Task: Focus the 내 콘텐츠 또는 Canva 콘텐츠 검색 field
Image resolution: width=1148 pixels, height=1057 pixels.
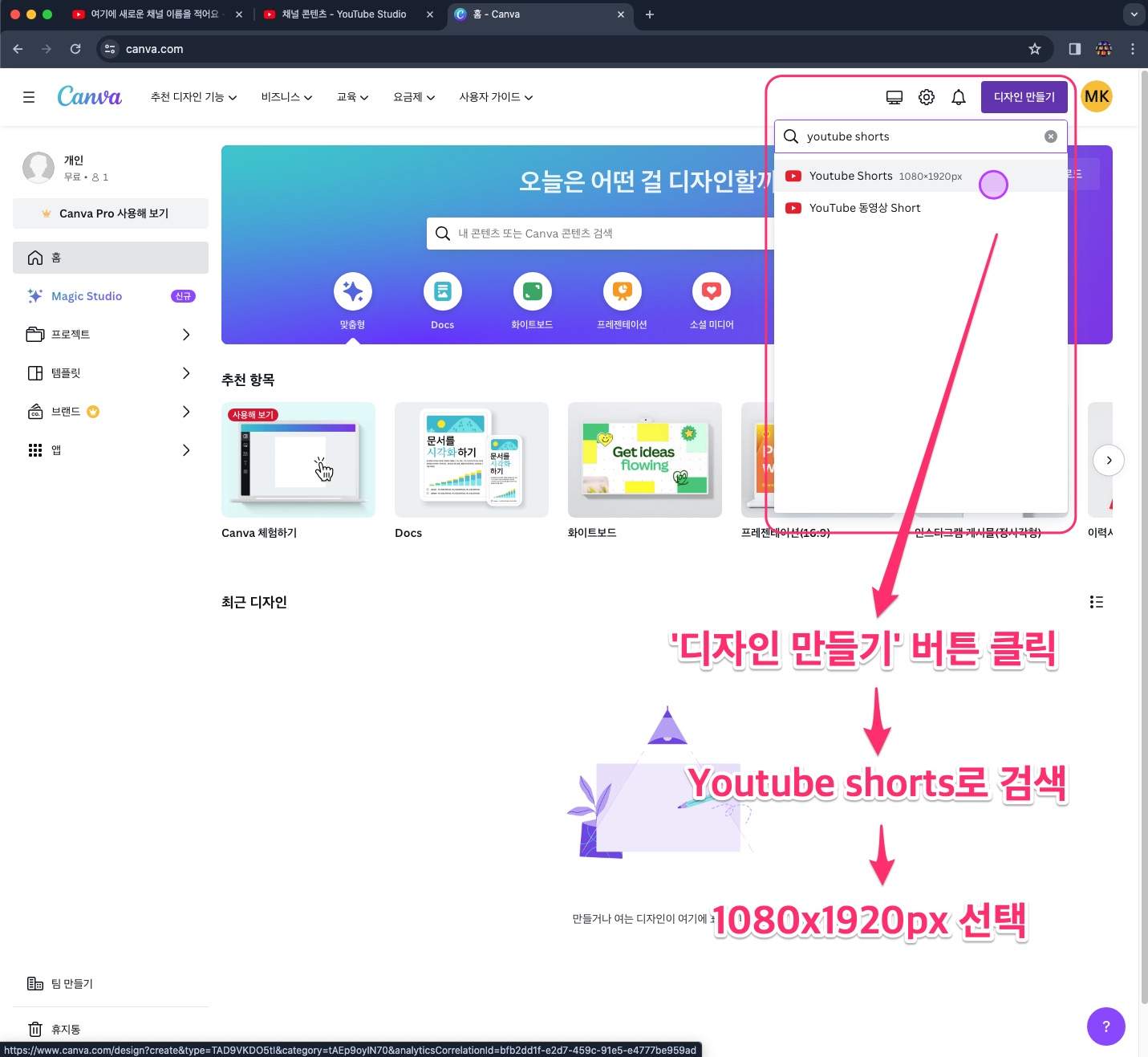Action: tap(602, 234)
